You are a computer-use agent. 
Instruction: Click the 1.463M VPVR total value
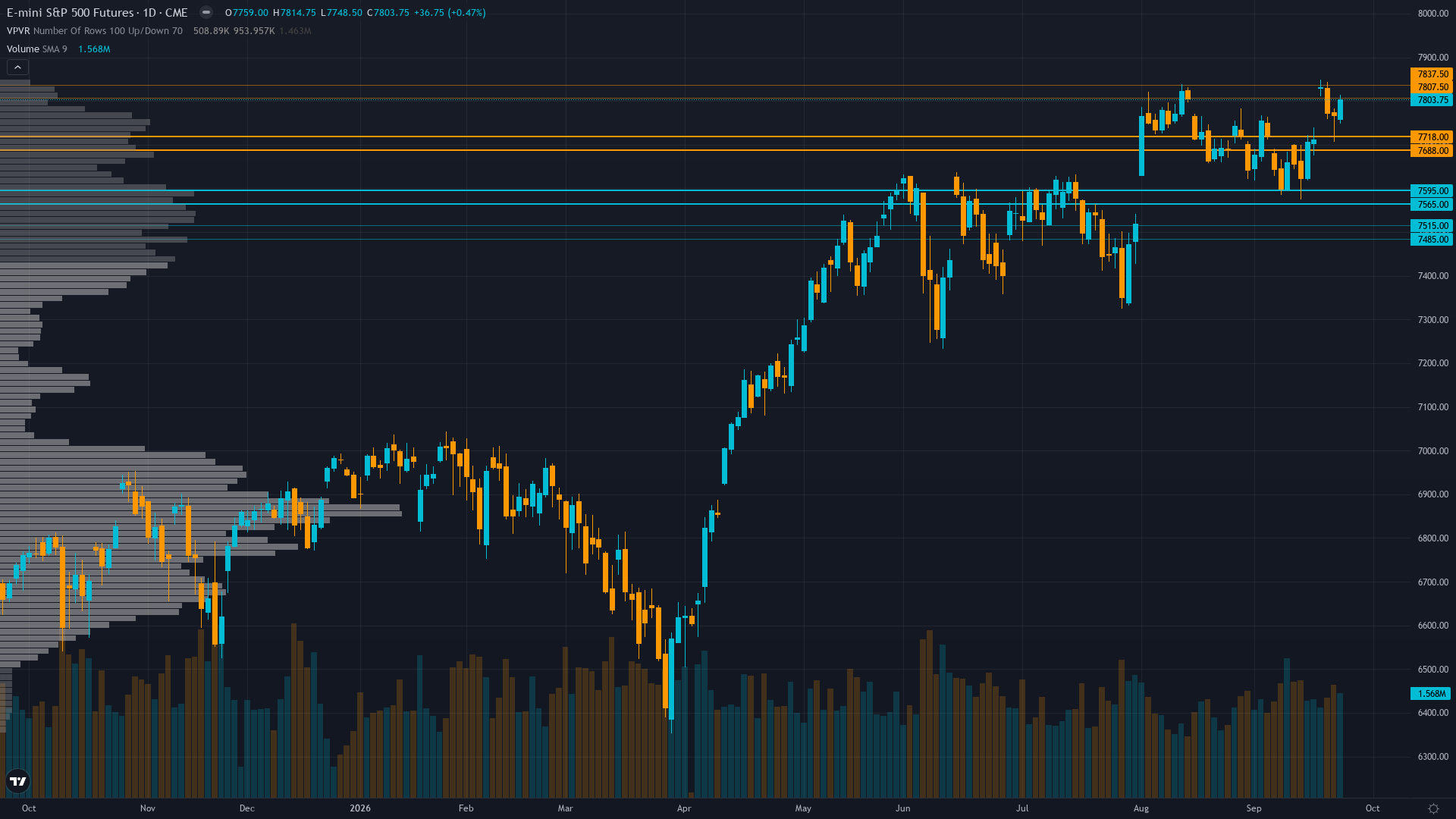(x=295, y=31)
